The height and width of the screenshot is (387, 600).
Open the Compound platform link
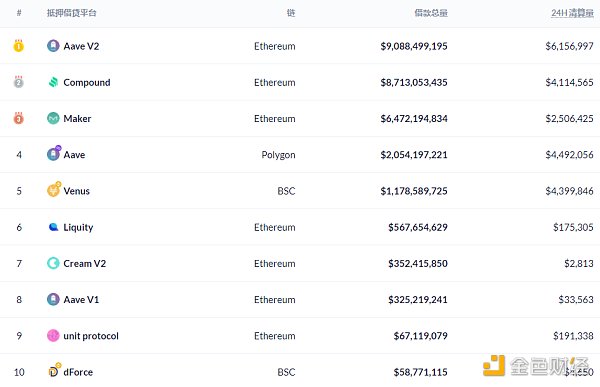coord(87,82)
